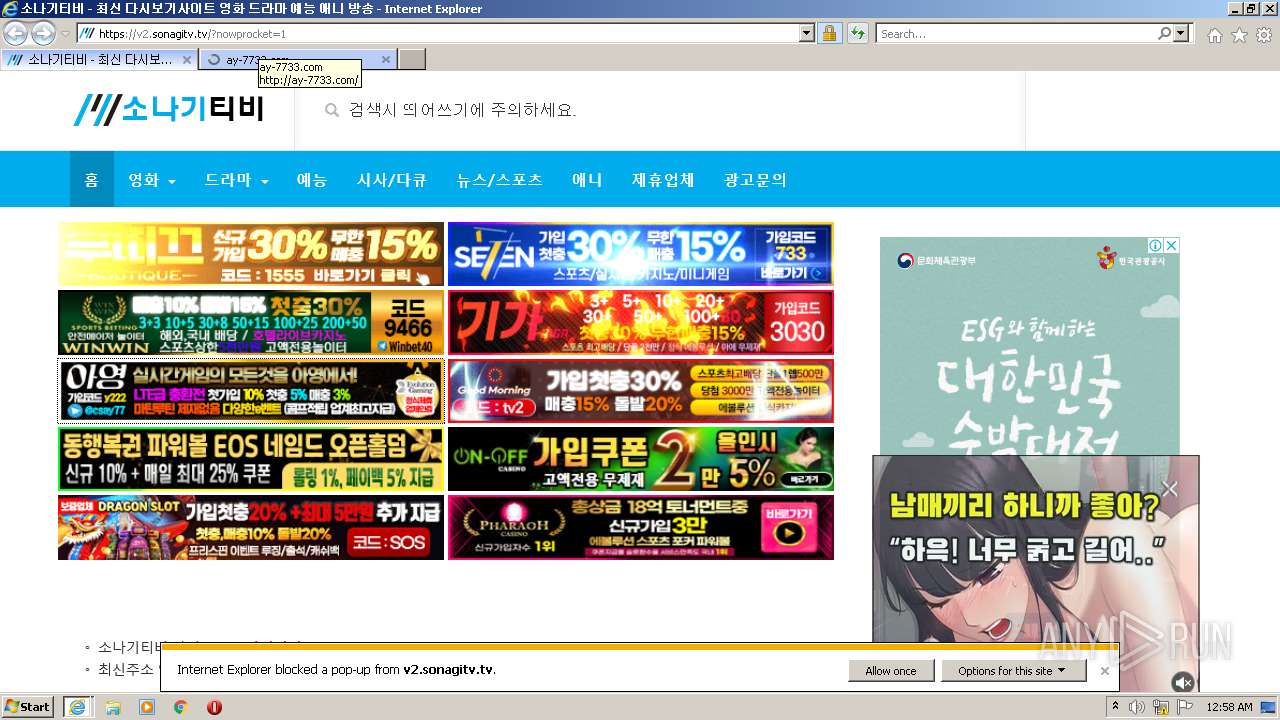The height and width of the screenshot is (720, 1280).
Task: Open Options for this site dropdown
Action: pyautogui.click(x=1013, y=671)
